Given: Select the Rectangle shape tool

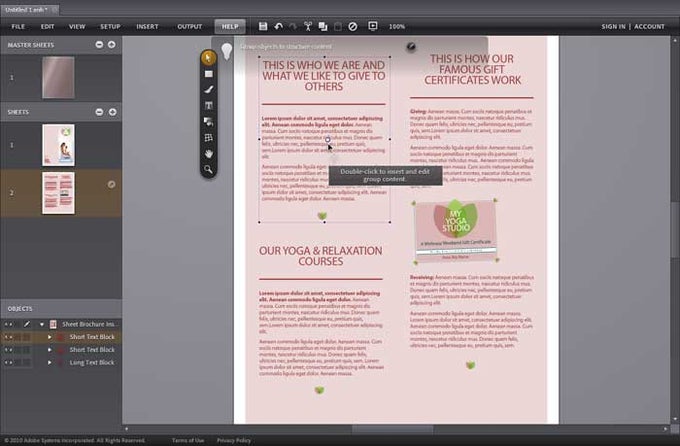Looking at the screenshot, I should tap(209, 74).
